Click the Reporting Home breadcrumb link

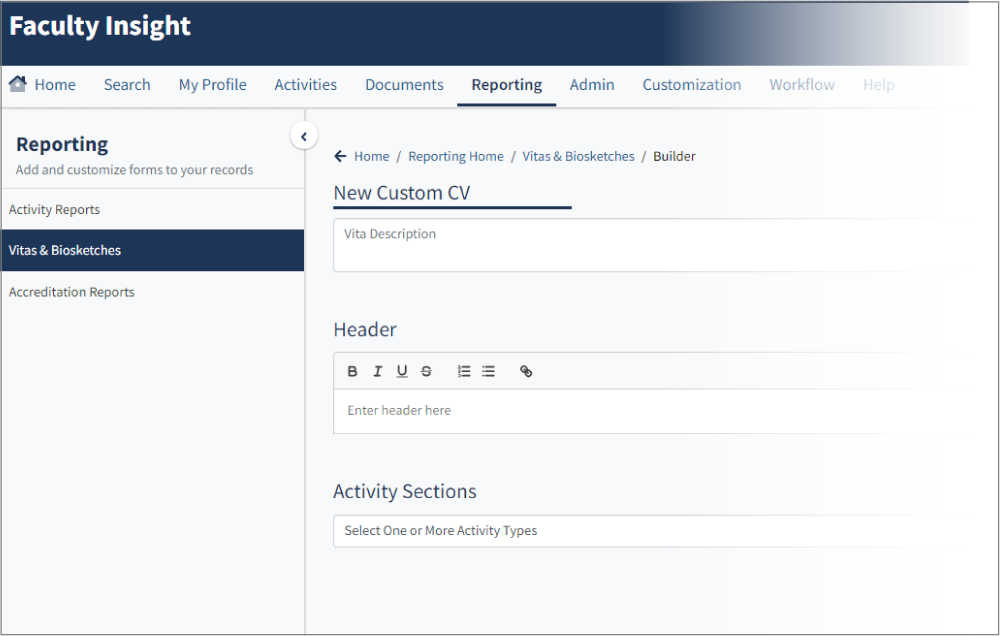click(456, 156)
